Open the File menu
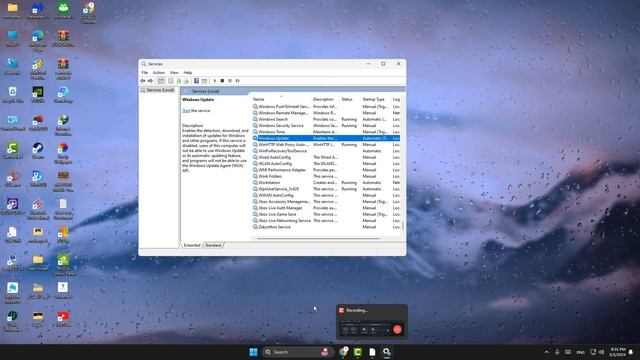The image size is (640, 360). (x=145, y=73)
